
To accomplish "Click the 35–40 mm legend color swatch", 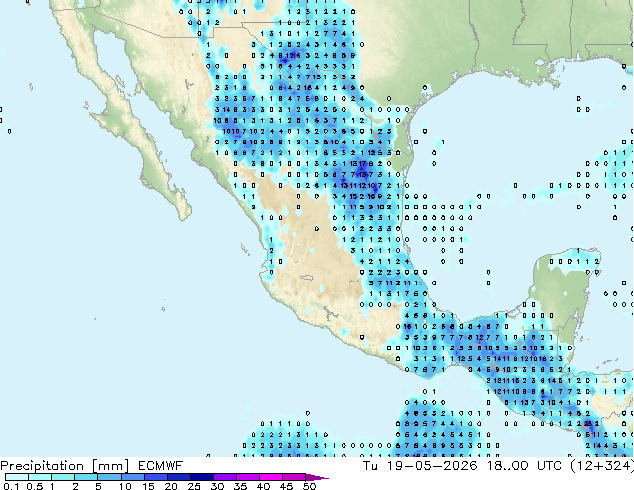I will click(x=247, y=477).
